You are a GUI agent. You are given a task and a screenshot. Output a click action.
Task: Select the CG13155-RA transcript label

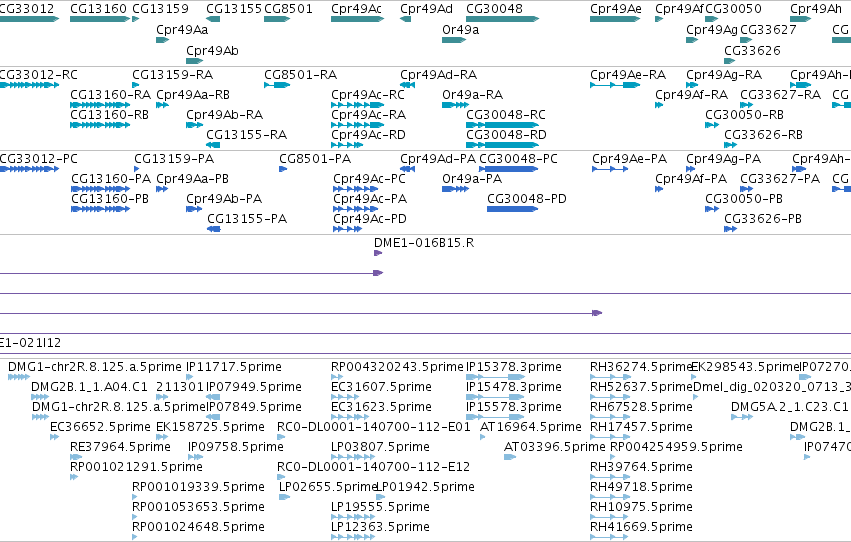pyautogui.click(x=246, y=135)
